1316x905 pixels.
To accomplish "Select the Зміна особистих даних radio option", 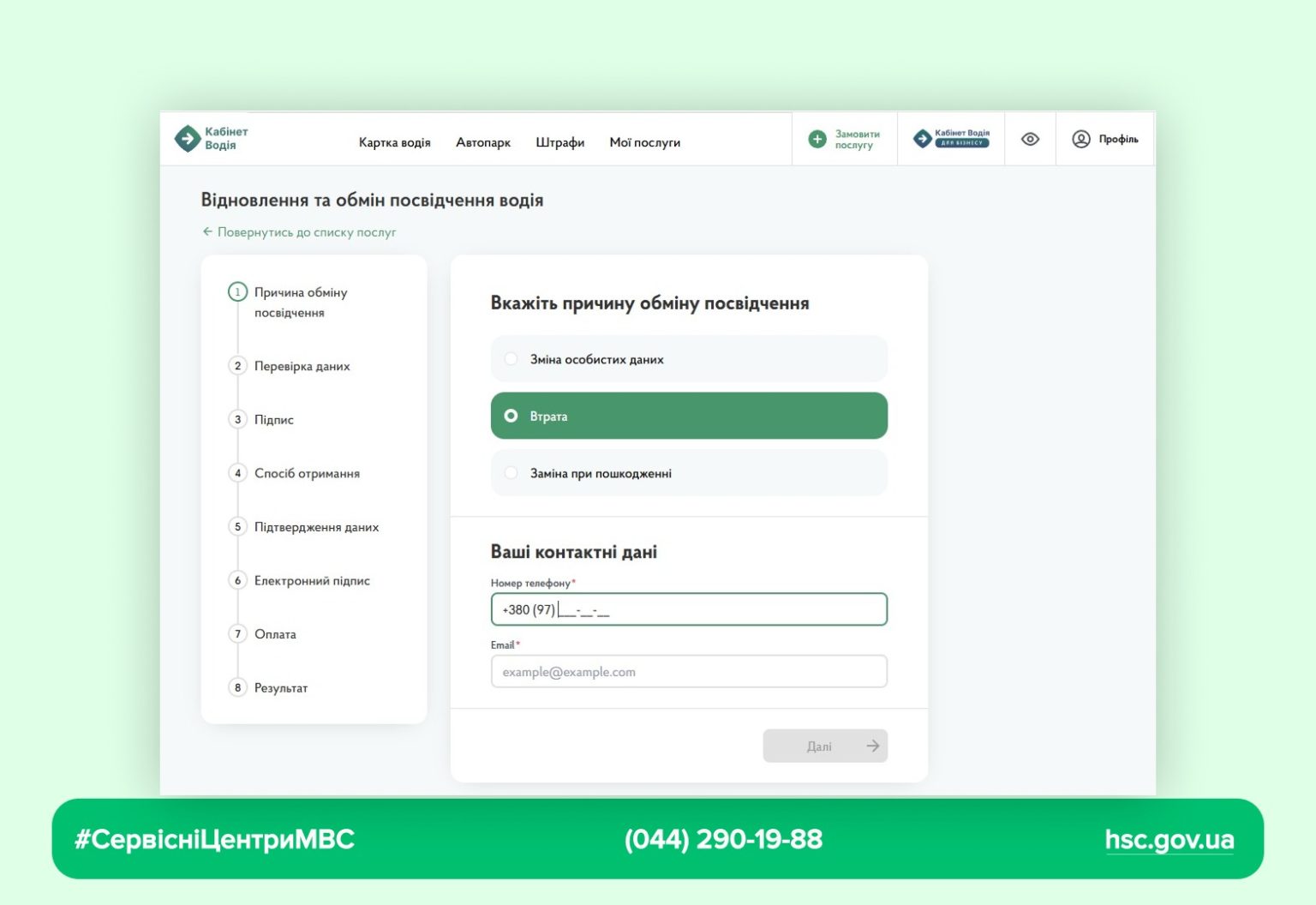I will pyautogui.click(x=511, y=359).
